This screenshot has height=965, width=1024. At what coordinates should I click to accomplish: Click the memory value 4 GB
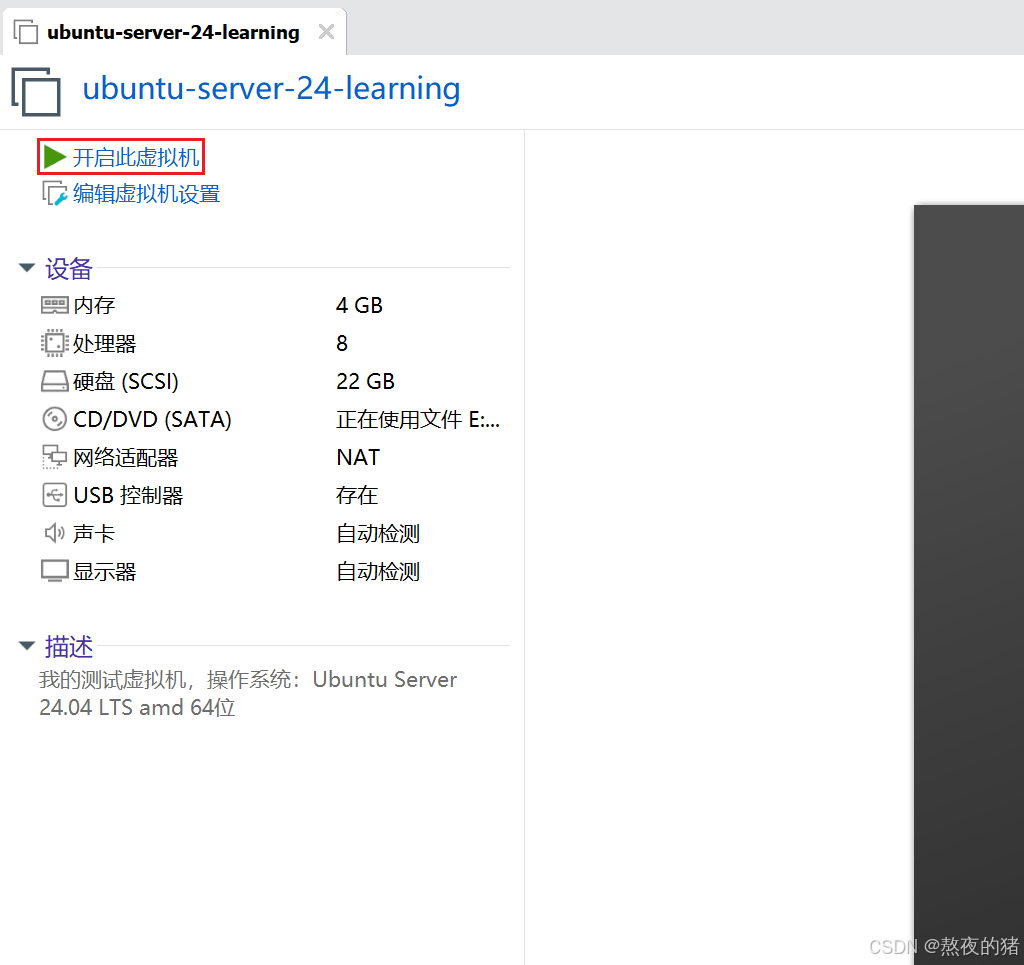pyautogui.click(x=359, y=305)
